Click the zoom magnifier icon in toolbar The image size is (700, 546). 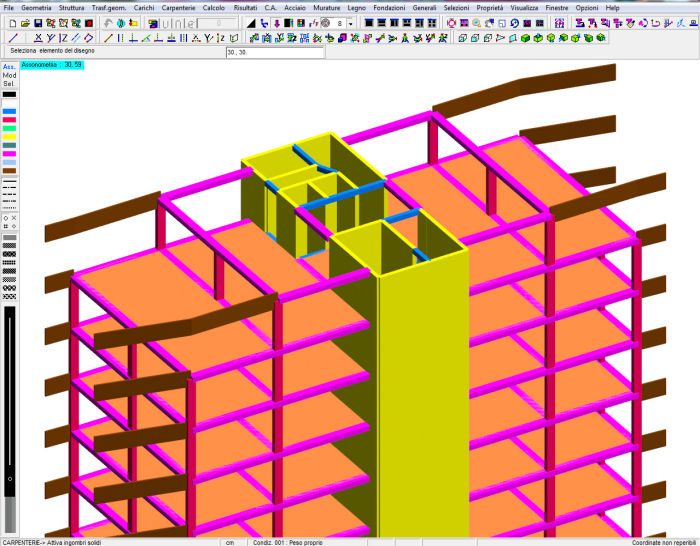click(x=476, y=22)
